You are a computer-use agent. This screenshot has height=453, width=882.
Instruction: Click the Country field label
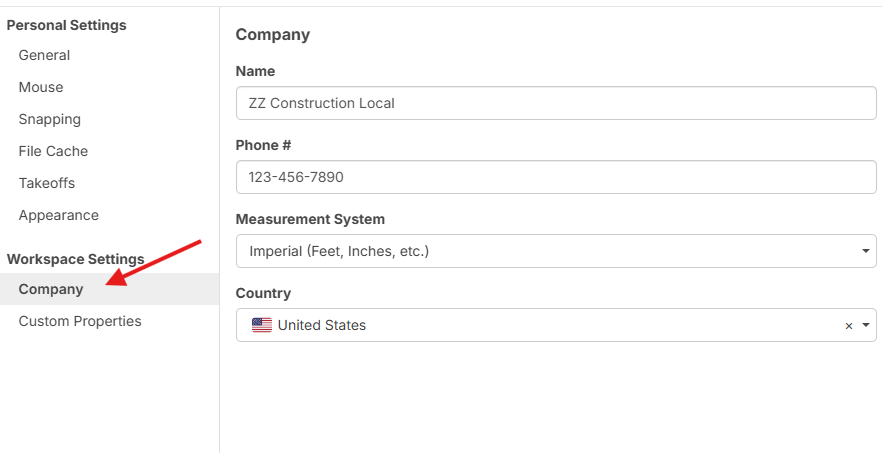pos(263,293)
